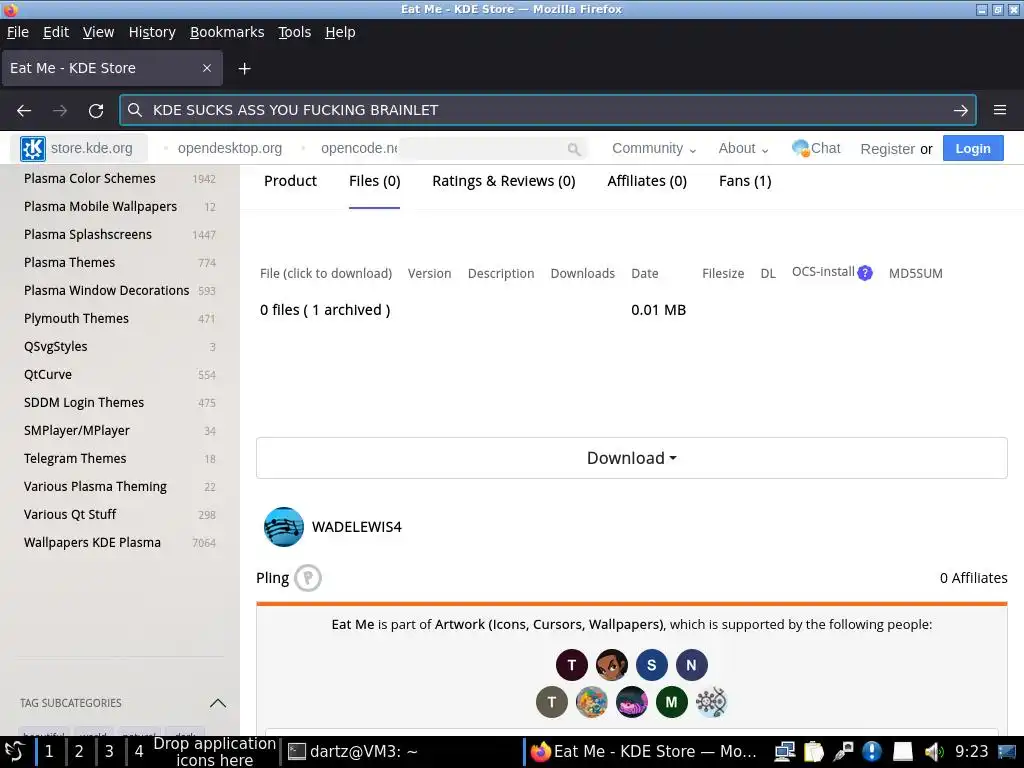Close the Eat Me - KDE Store tab

207,68
